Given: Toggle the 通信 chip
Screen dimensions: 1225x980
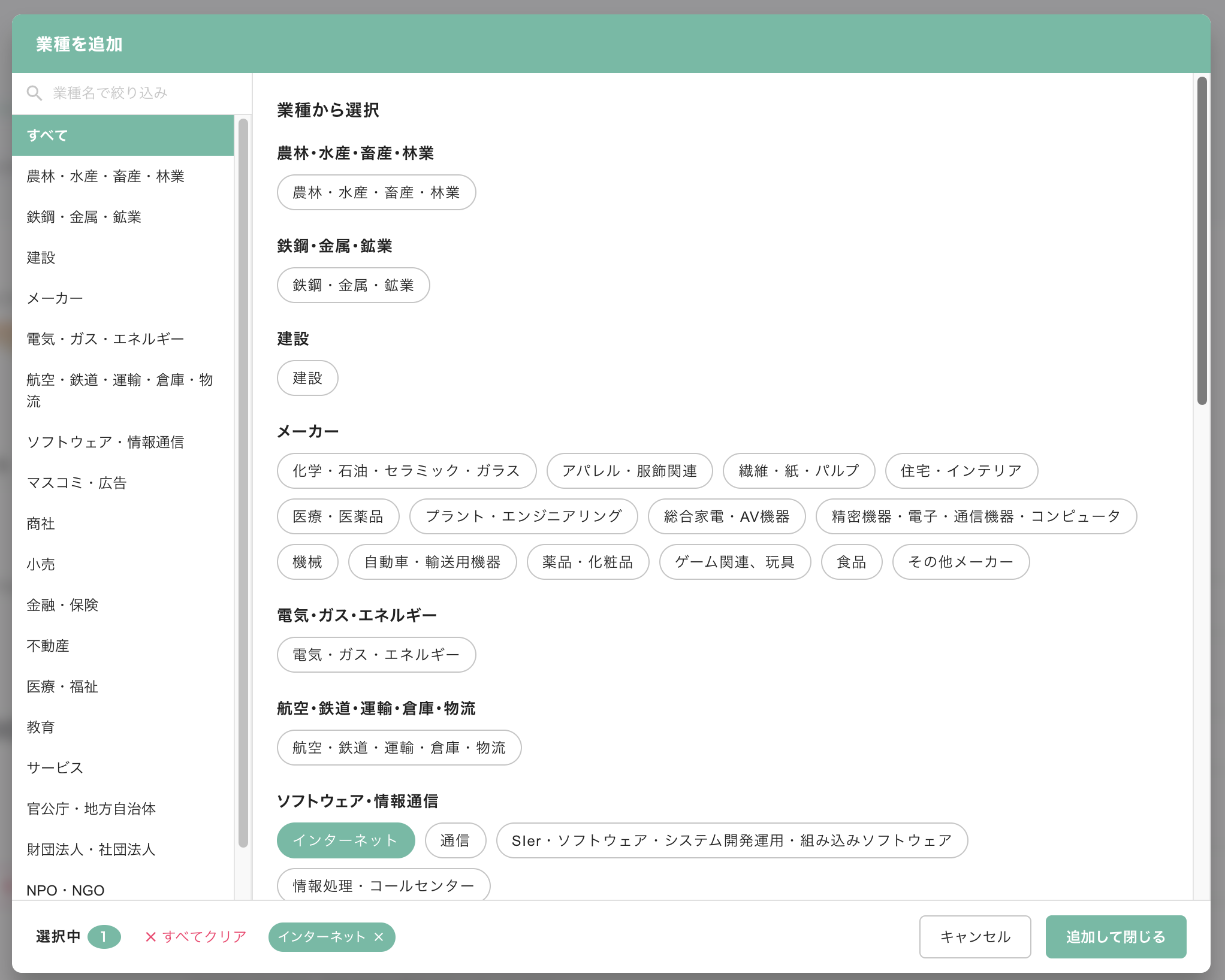Looking at the screenshot, I should pyautogui.click(x=455, y=840).
